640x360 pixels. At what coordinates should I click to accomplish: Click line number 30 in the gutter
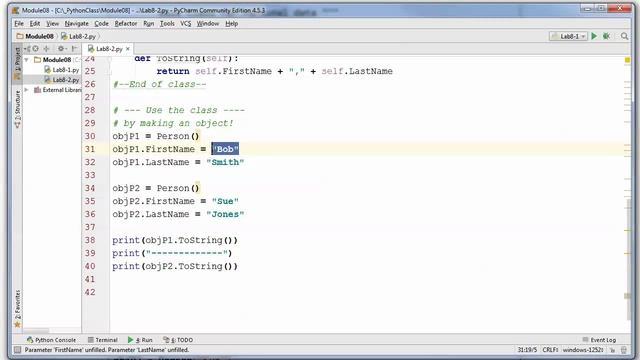point(90,136)
